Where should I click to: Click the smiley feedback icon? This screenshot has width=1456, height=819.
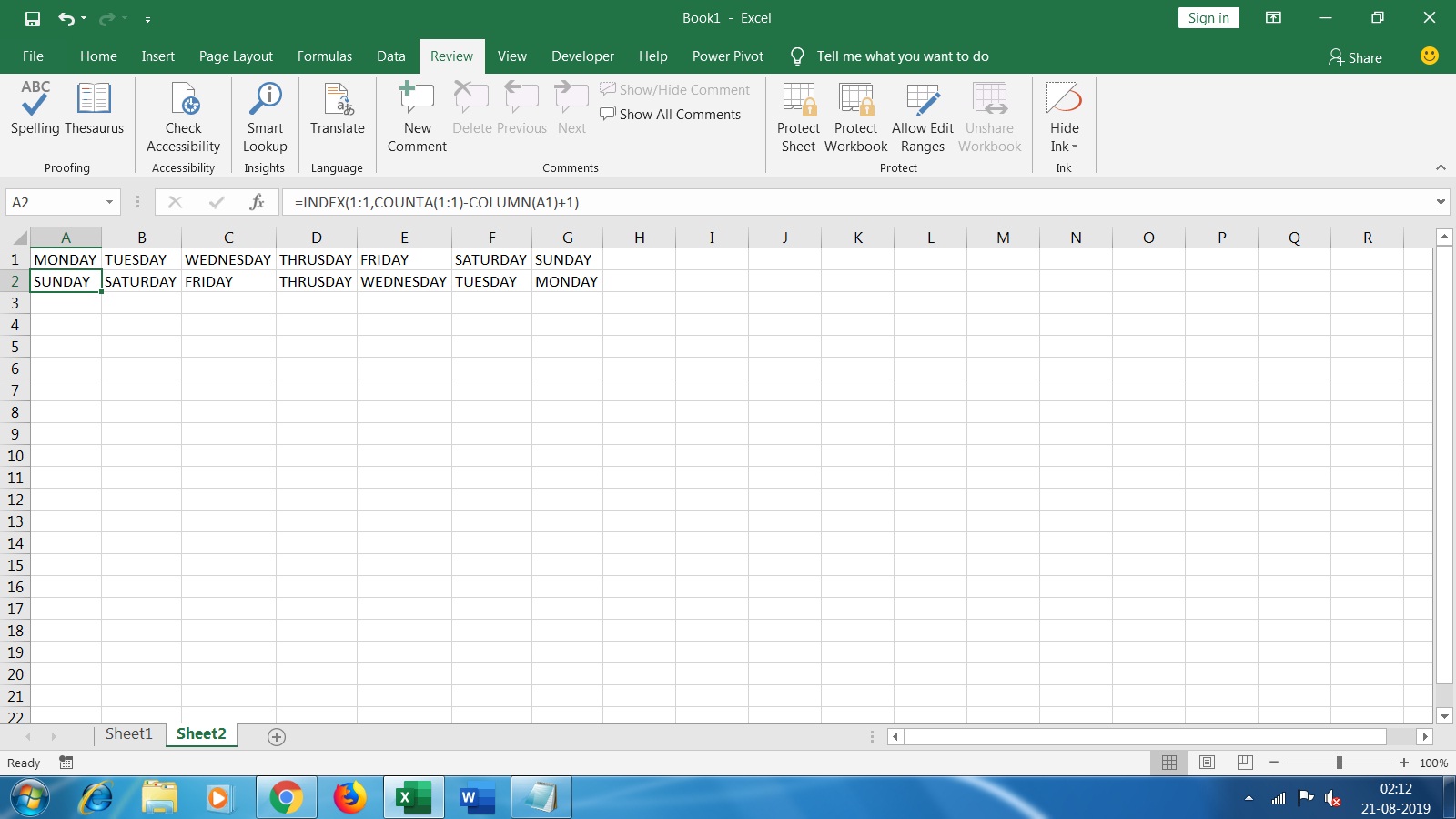[1429, 56]
